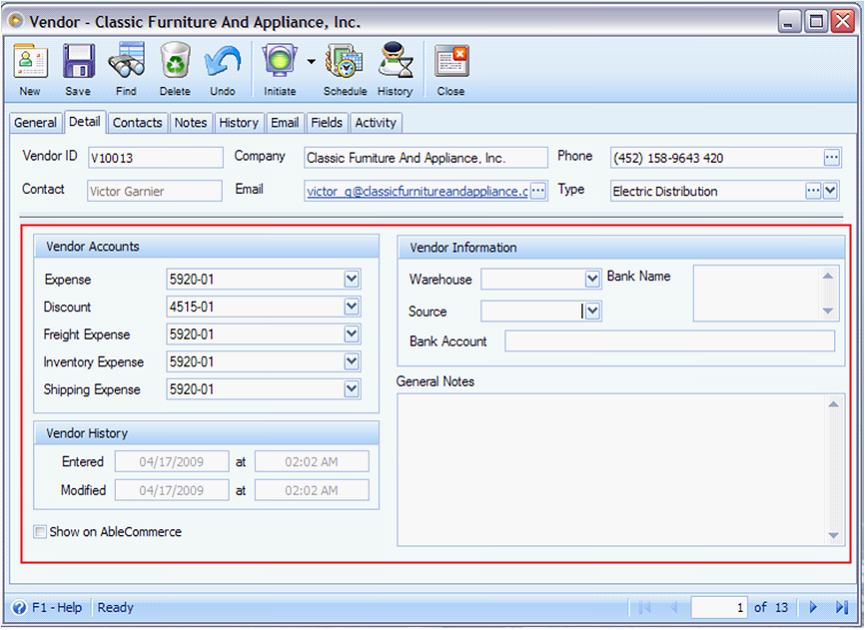This screenshot has height=630, width=865.
Task: Click ellipsis button beside Phone field
Action: click(831, 158)
